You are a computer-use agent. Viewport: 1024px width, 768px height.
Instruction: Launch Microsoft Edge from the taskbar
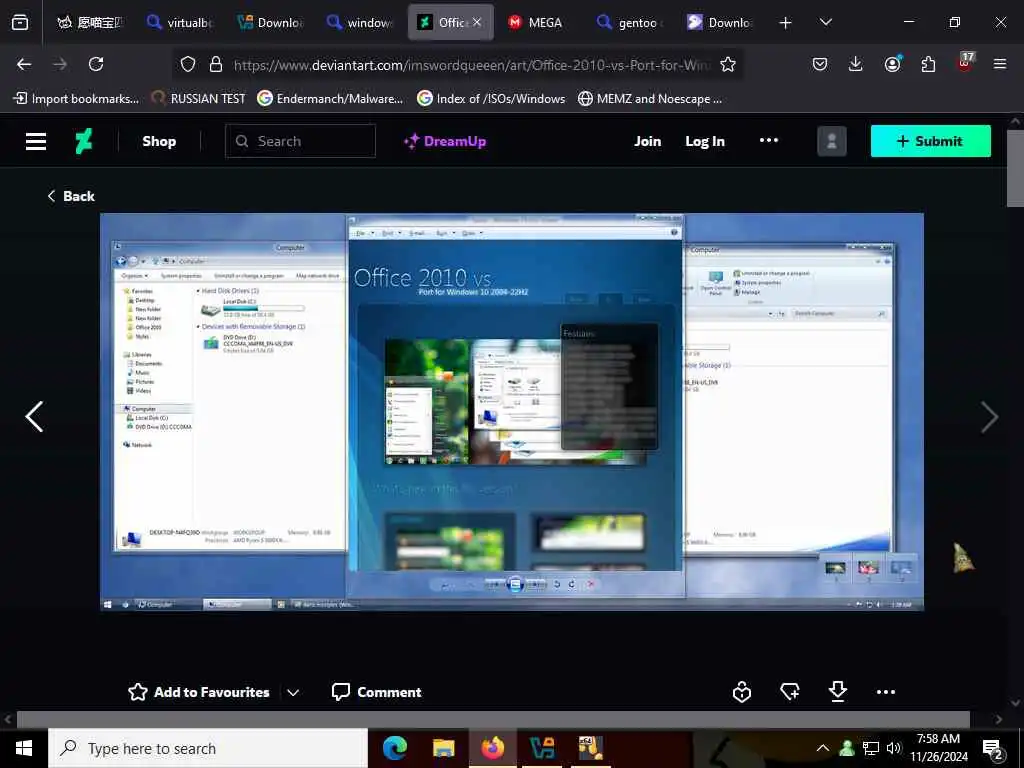(394, 748)
